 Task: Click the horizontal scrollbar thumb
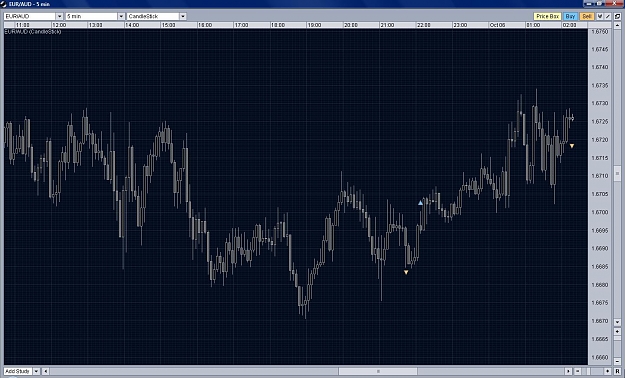click(x=378, y=371)
